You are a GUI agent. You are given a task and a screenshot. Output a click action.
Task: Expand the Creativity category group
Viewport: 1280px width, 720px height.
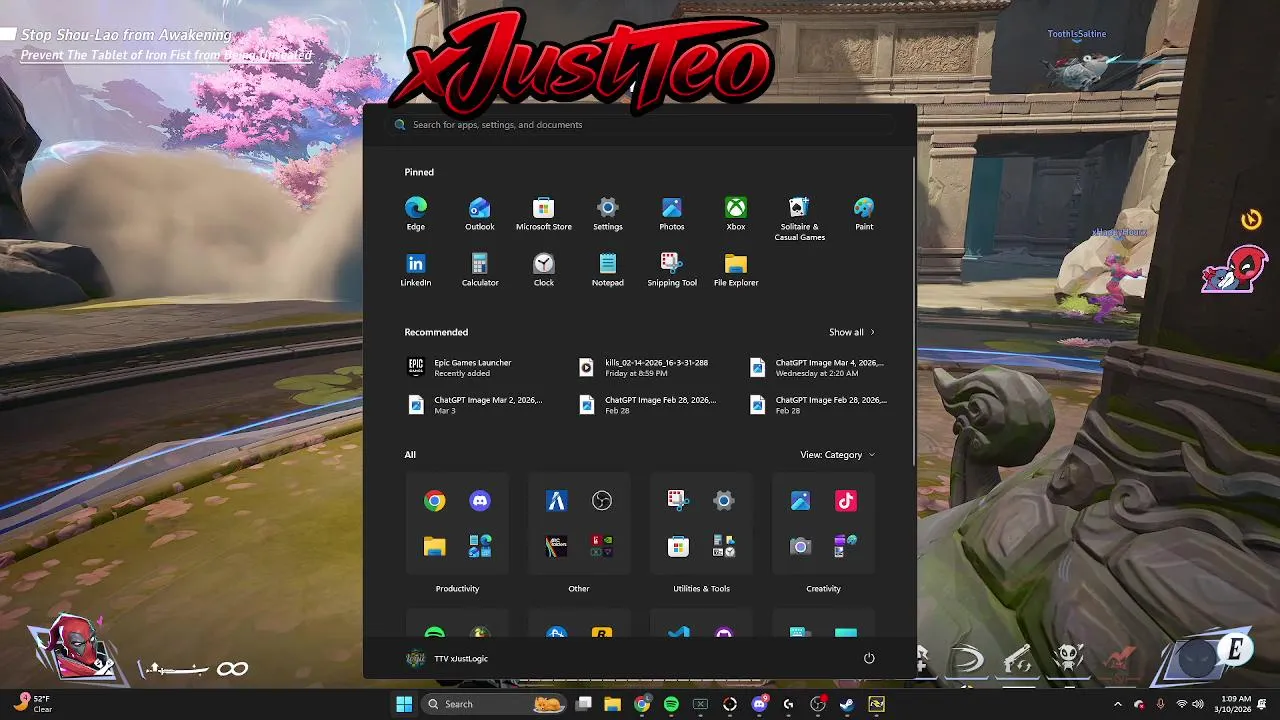coord(823,589)
